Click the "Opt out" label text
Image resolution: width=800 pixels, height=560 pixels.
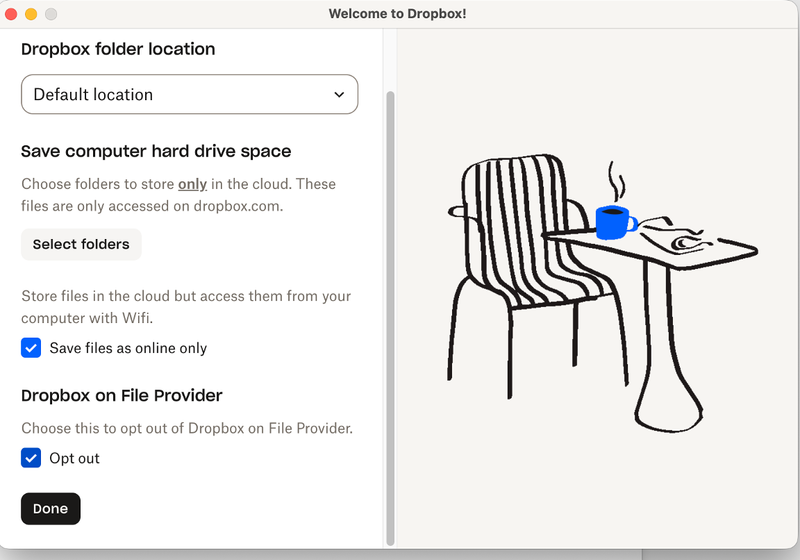click(74, 459)
